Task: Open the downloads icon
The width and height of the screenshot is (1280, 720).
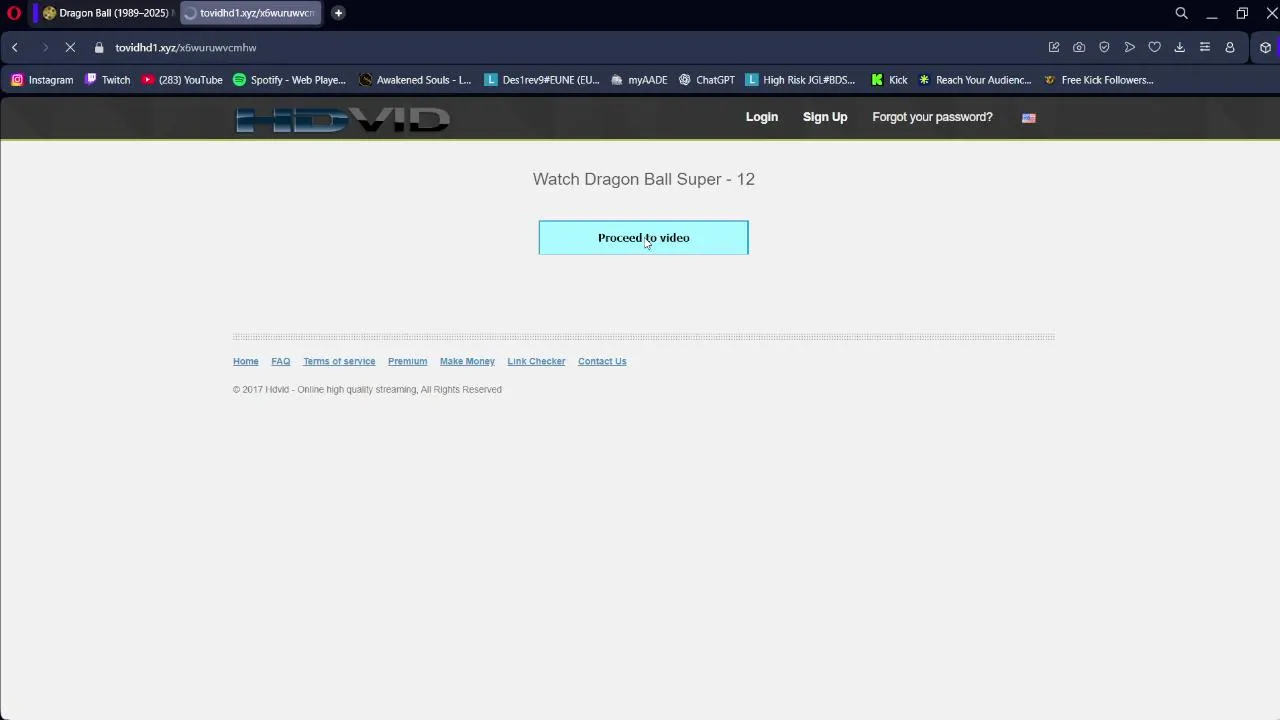Action: 1179,47
